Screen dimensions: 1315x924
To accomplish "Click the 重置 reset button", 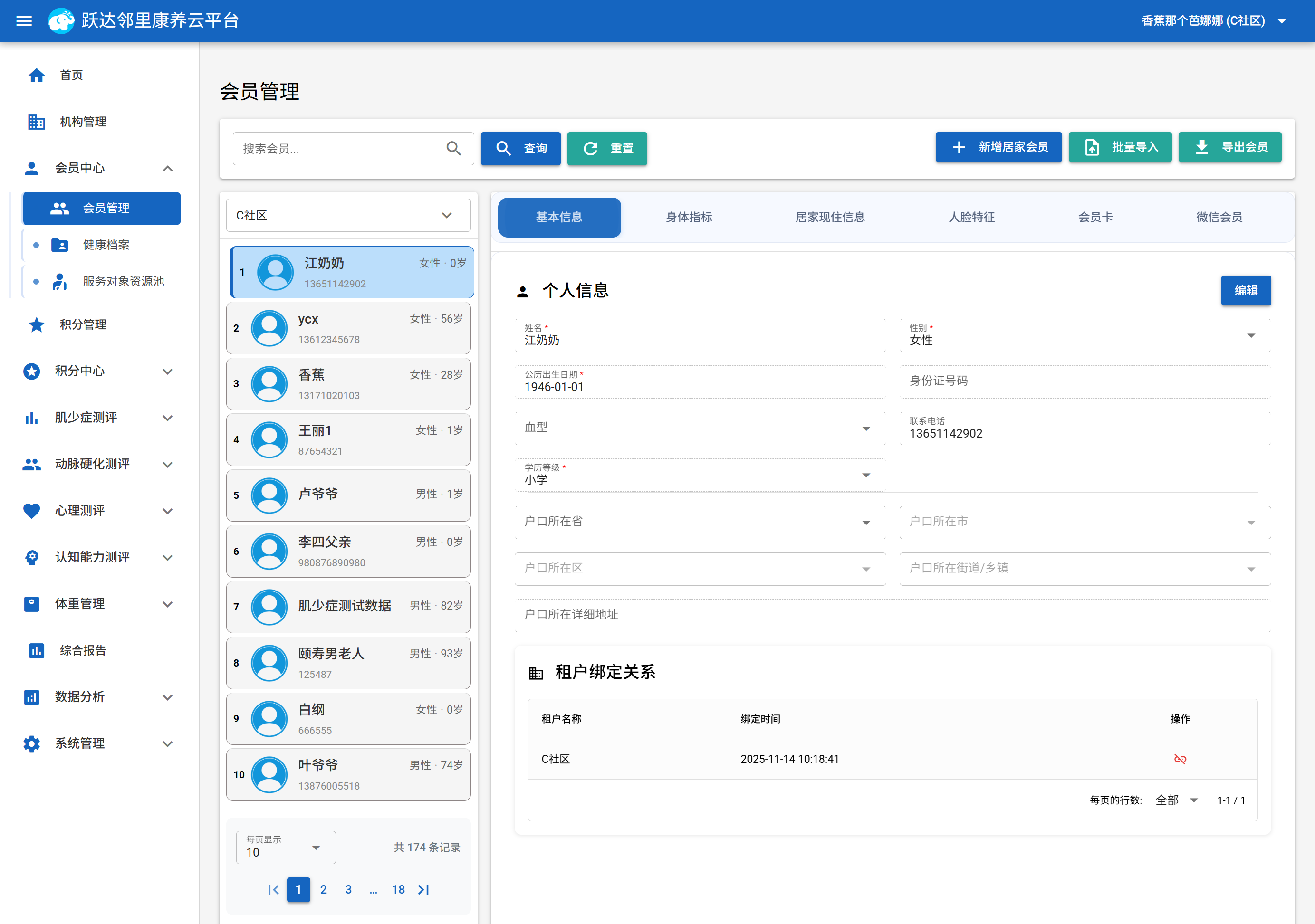I will click(607, 149).
